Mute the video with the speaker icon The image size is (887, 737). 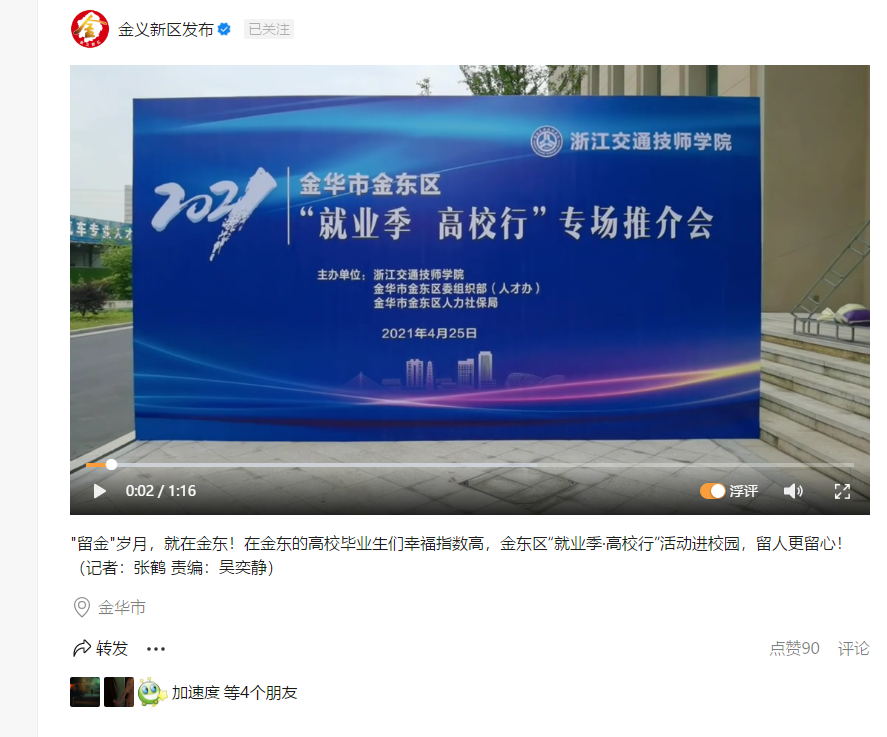coord(793,491)
